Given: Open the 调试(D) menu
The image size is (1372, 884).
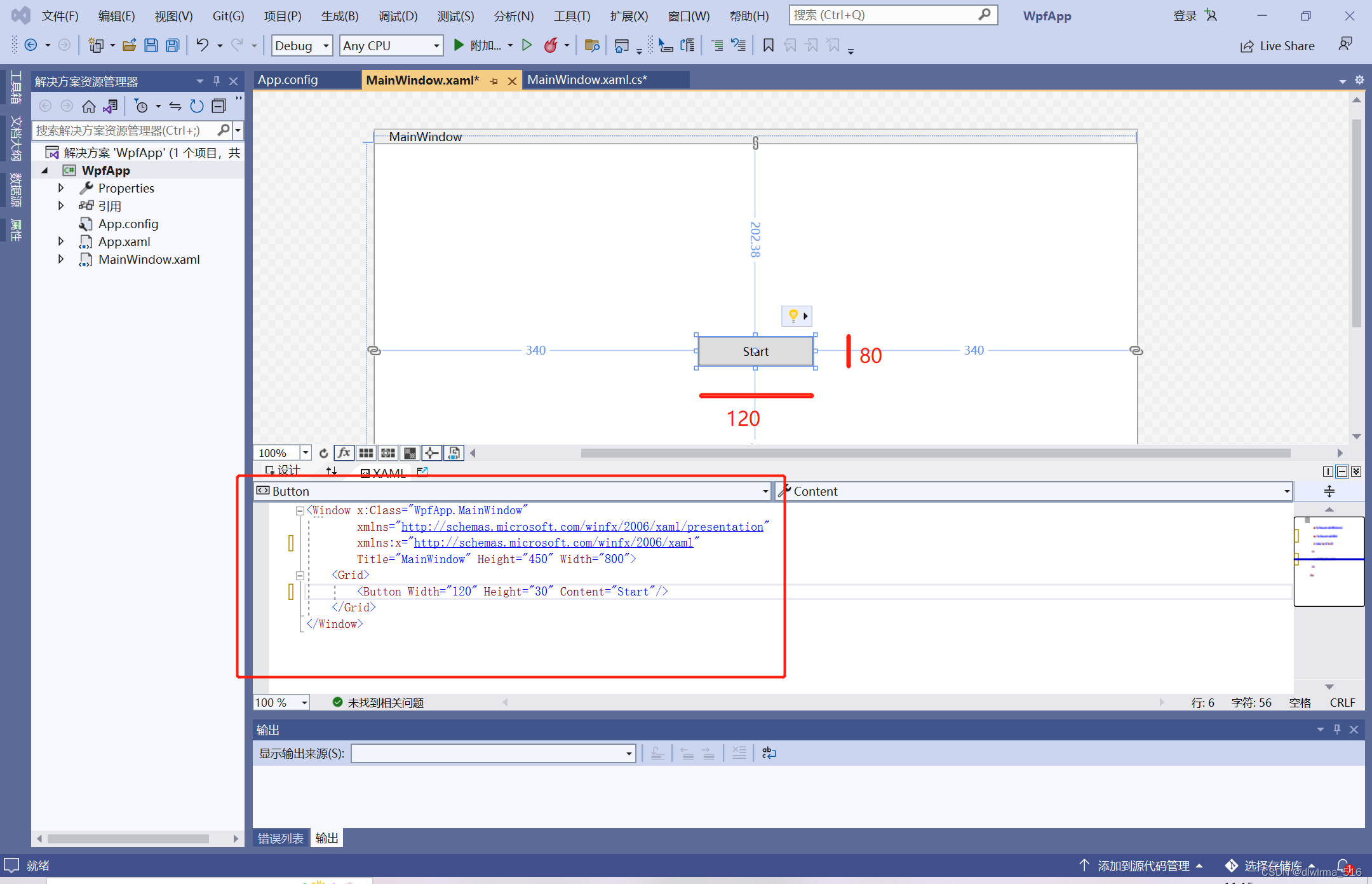Looking at the screenshot, I should click(x=398, y=16).
